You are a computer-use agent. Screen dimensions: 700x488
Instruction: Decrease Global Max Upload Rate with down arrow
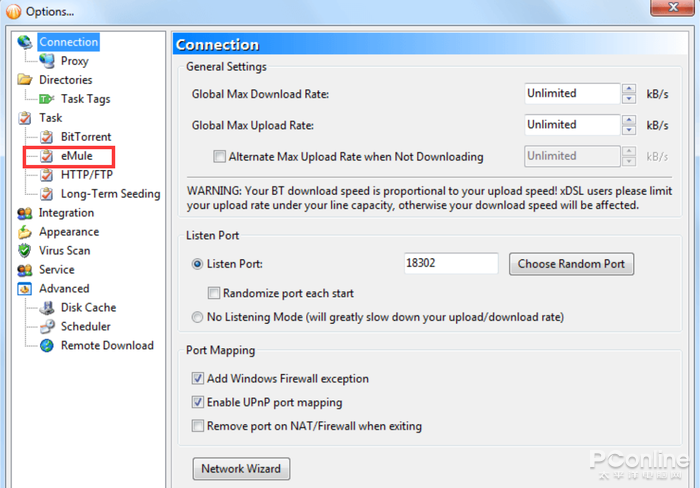pos(629,130)
